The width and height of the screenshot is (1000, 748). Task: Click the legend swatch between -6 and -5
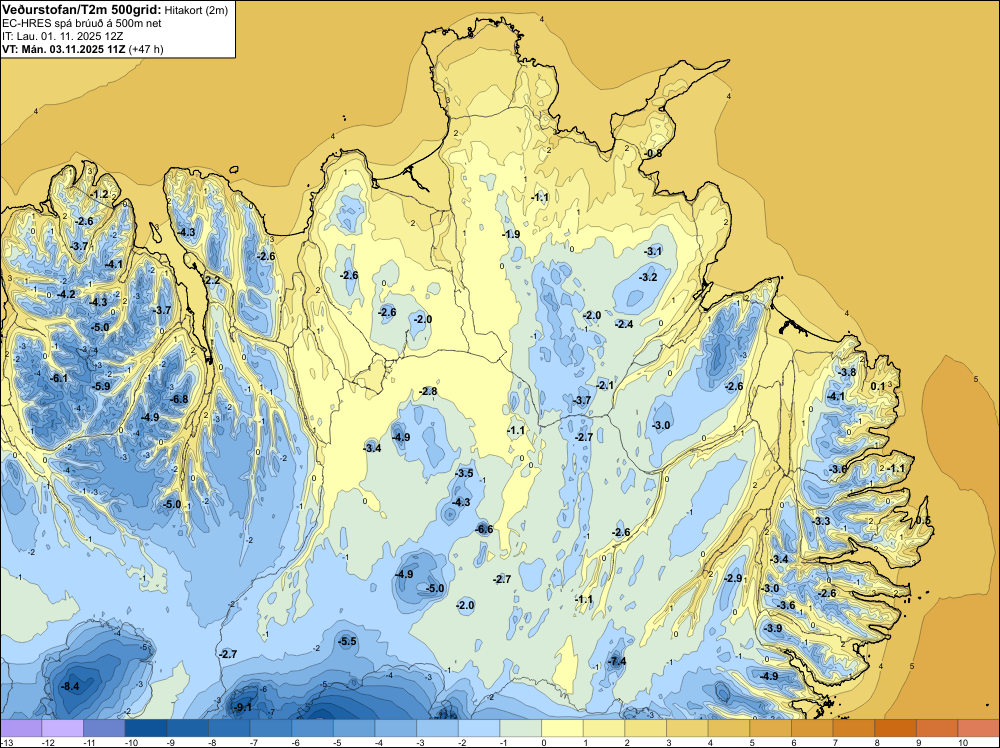click(312, 728)
